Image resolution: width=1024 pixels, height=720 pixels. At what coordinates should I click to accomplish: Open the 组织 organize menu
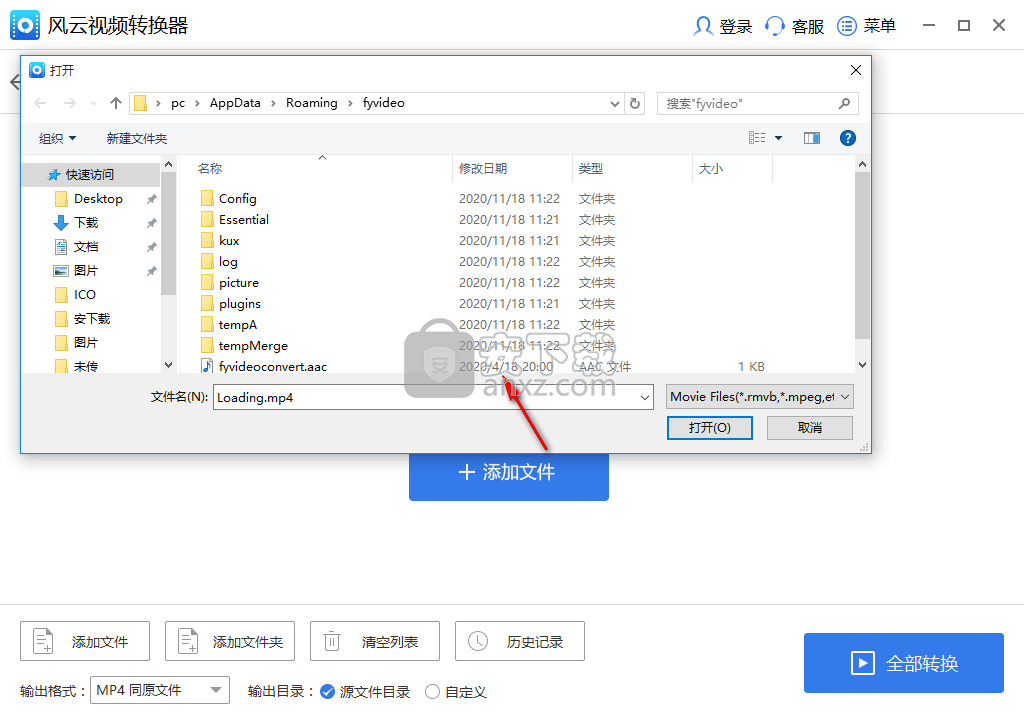point(57,139)
